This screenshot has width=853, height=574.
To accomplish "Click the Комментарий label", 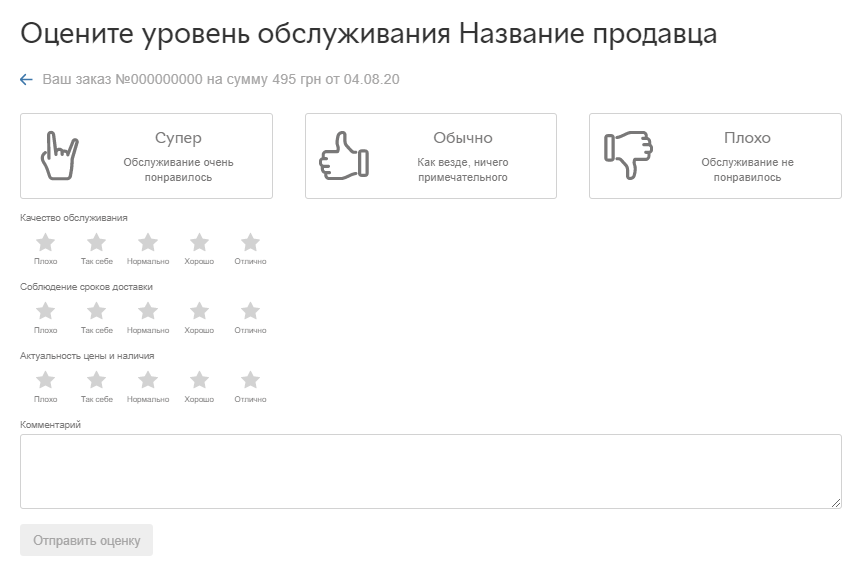I will (51, 425).
